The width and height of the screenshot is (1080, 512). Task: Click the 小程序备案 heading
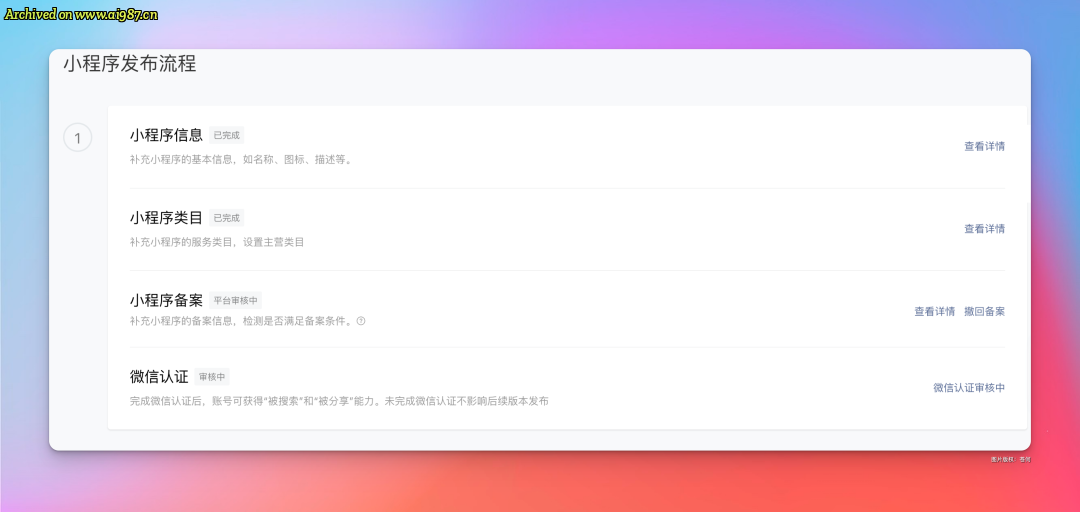[x=166, y=300]
